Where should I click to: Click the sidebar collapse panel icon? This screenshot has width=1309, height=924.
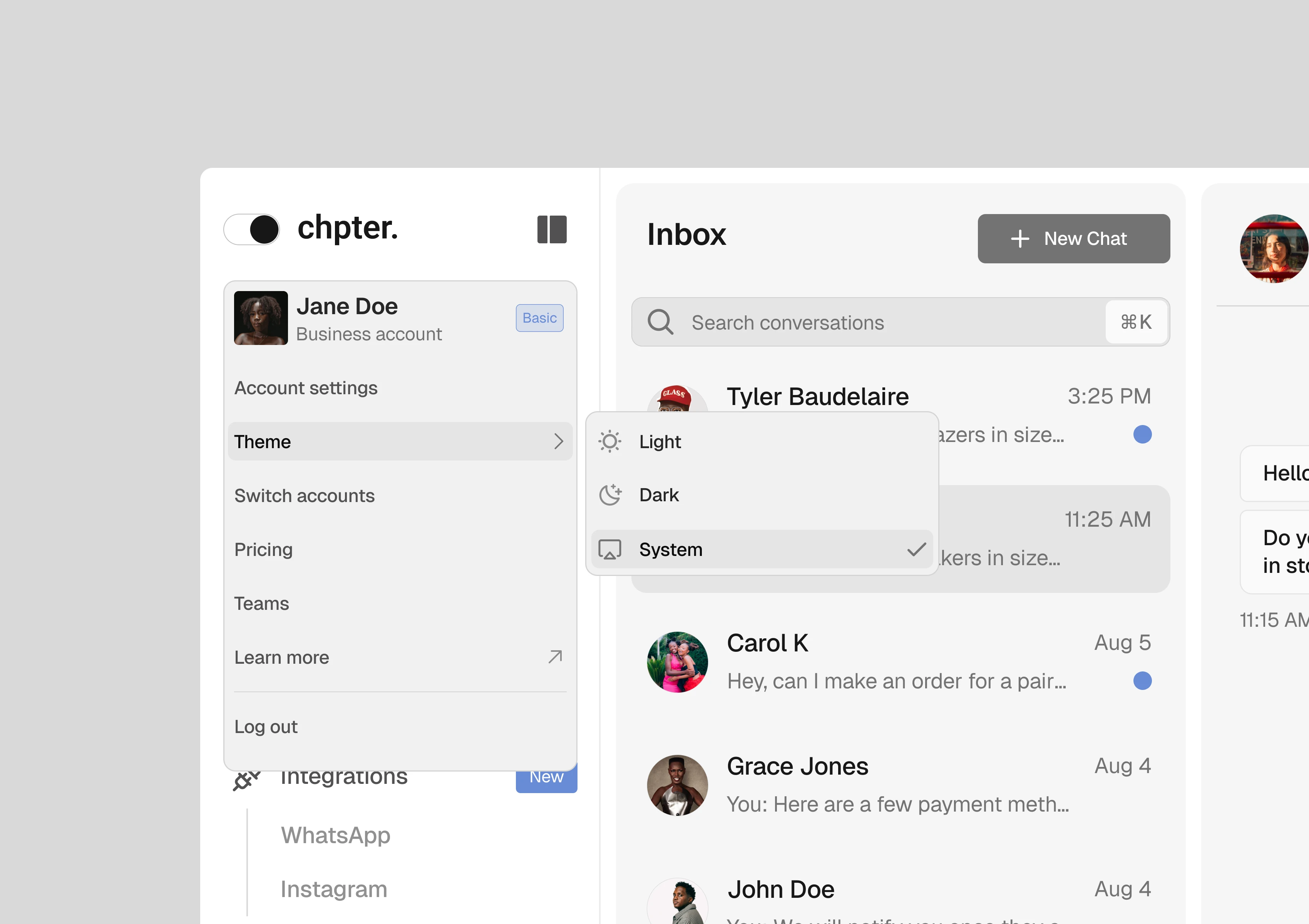tap(551, 229)
